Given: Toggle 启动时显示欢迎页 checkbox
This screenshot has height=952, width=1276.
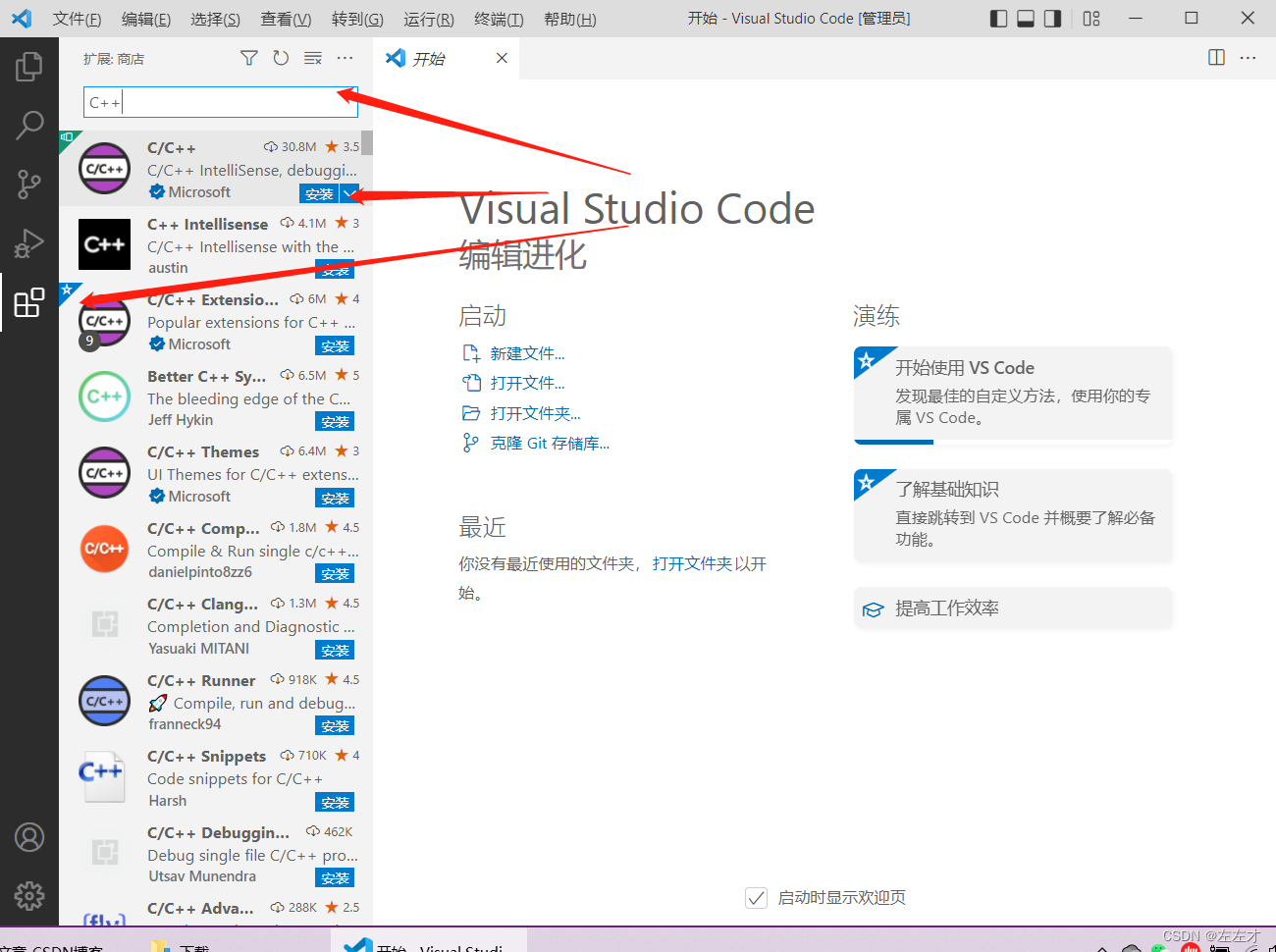Looking at the screenshot, I should pos(756,897).
